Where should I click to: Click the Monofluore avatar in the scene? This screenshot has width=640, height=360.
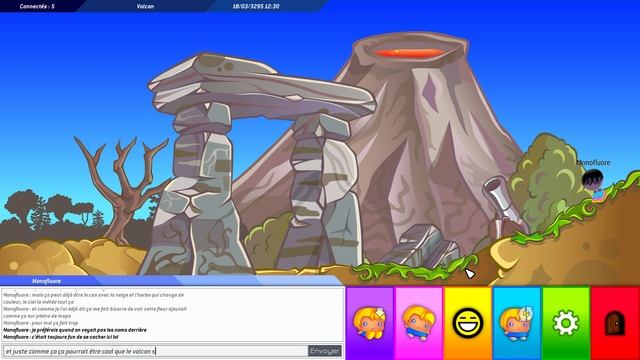coord(594,185)
